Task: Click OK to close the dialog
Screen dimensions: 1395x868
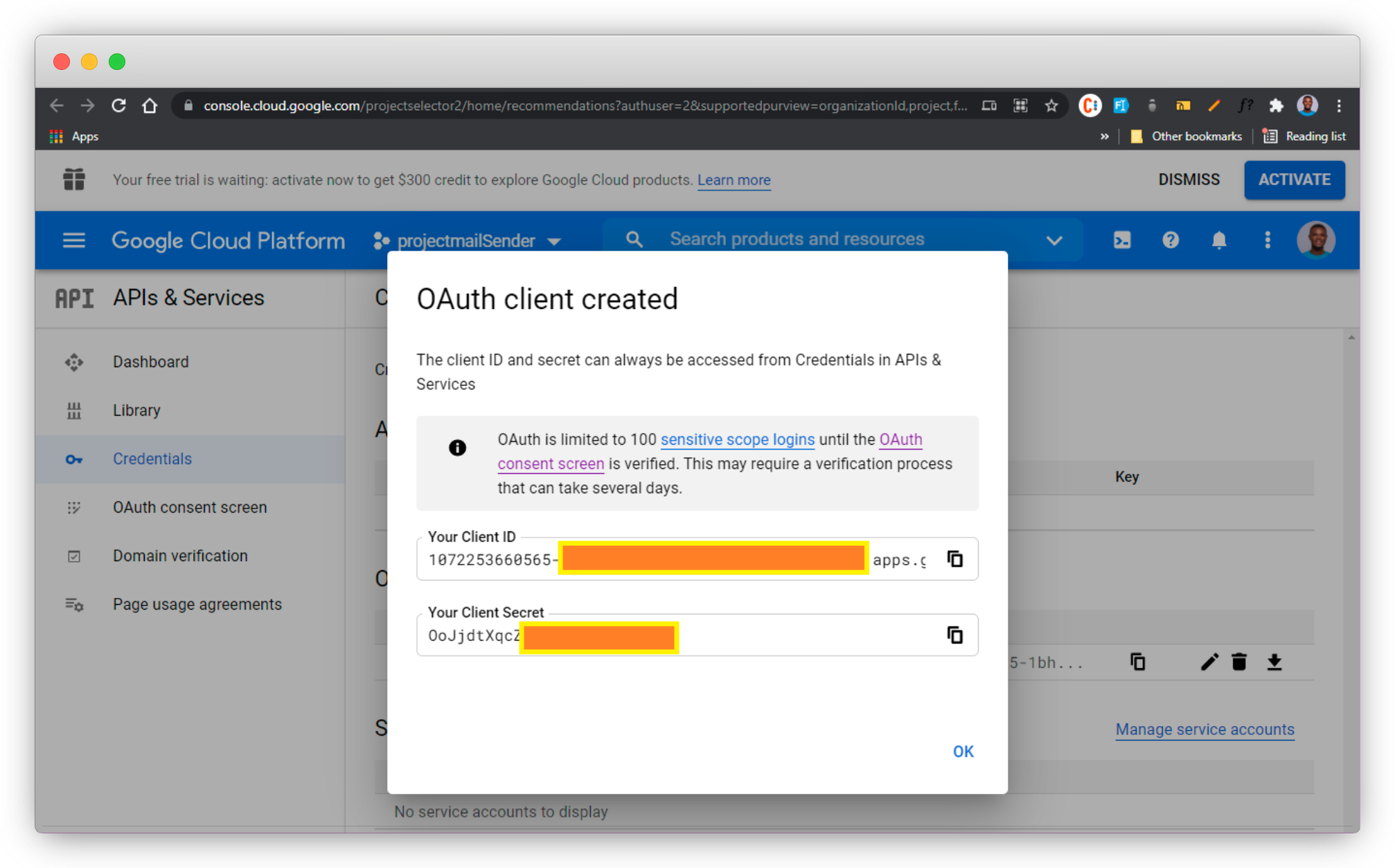Action: pyautogui.click(x=963, y=752)
